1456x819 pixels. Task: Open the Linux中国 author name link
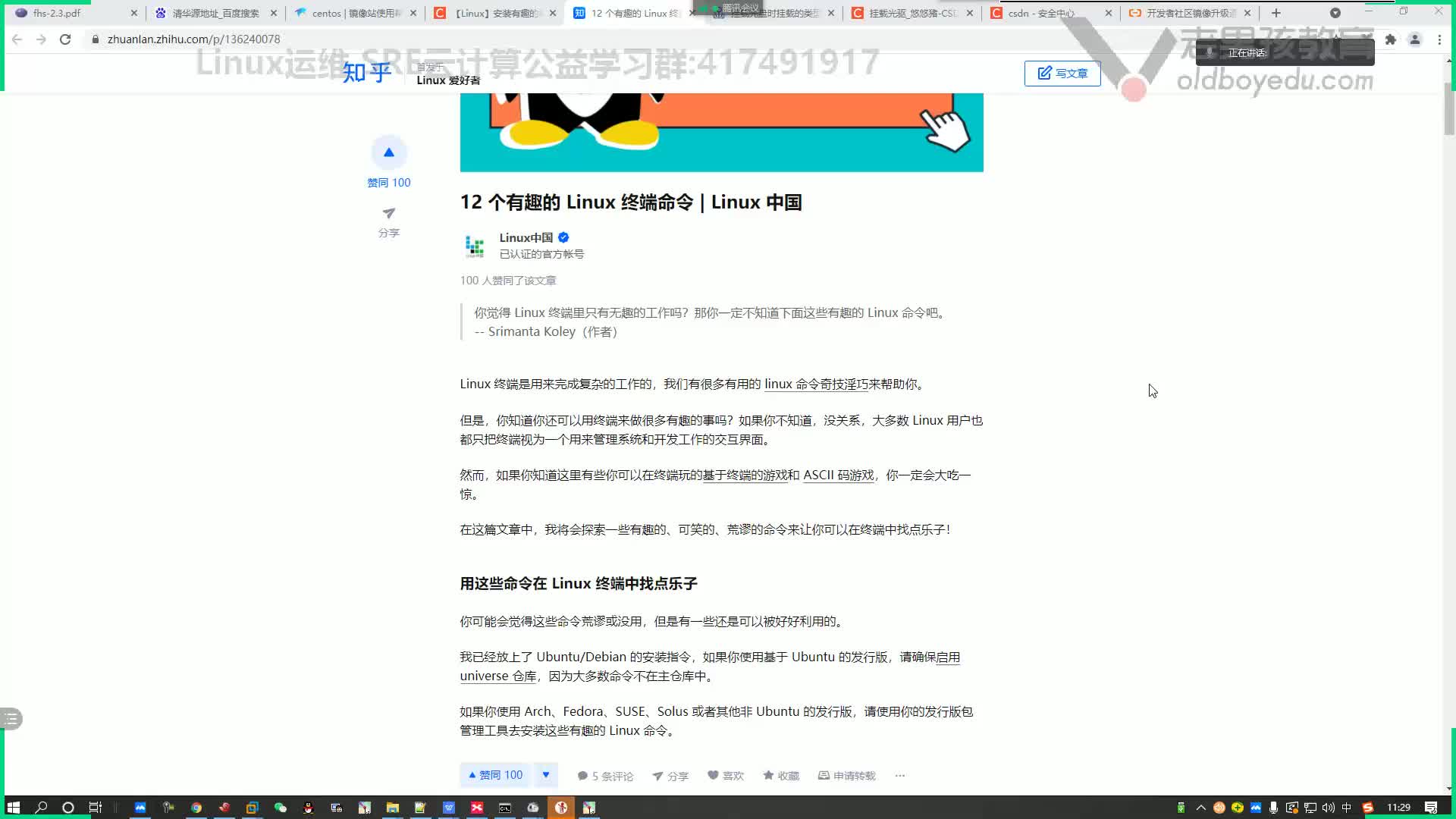pos(526,237)
